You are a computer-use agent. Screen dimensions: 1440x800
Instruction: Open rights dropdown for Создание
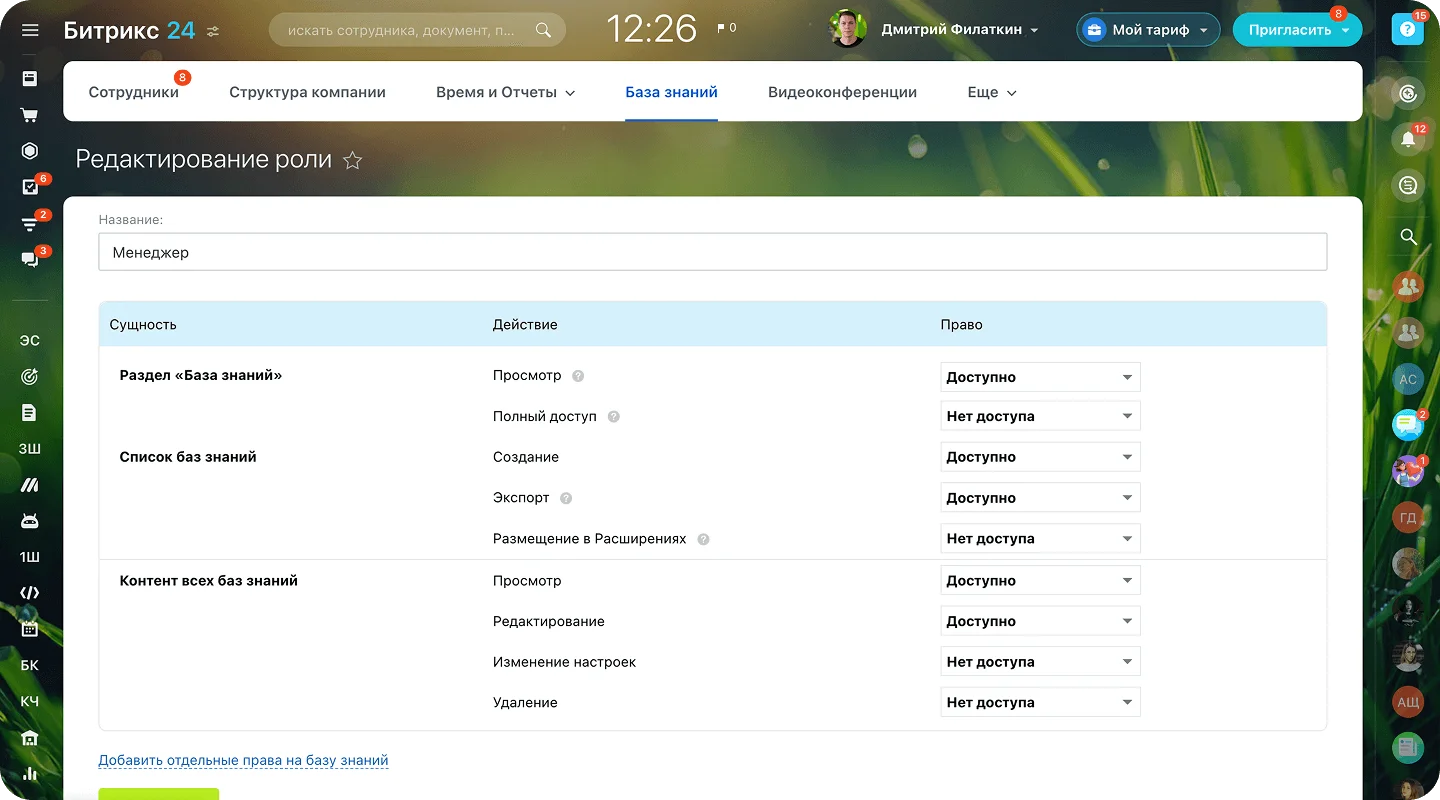pyautogui.click(x=1040, y=457)
